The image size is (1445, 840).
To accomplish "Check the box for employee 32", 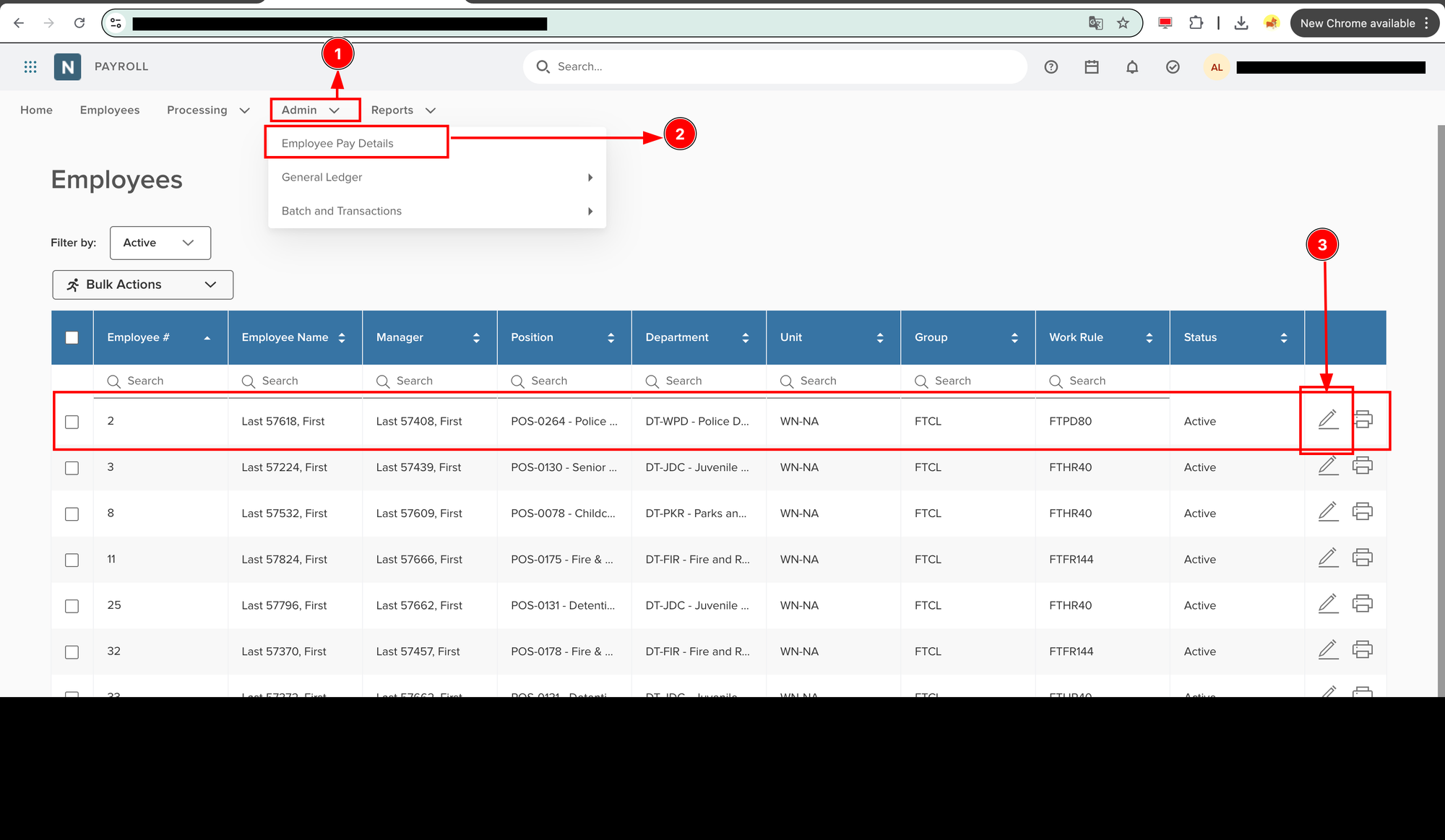I will tap(72, 652).
